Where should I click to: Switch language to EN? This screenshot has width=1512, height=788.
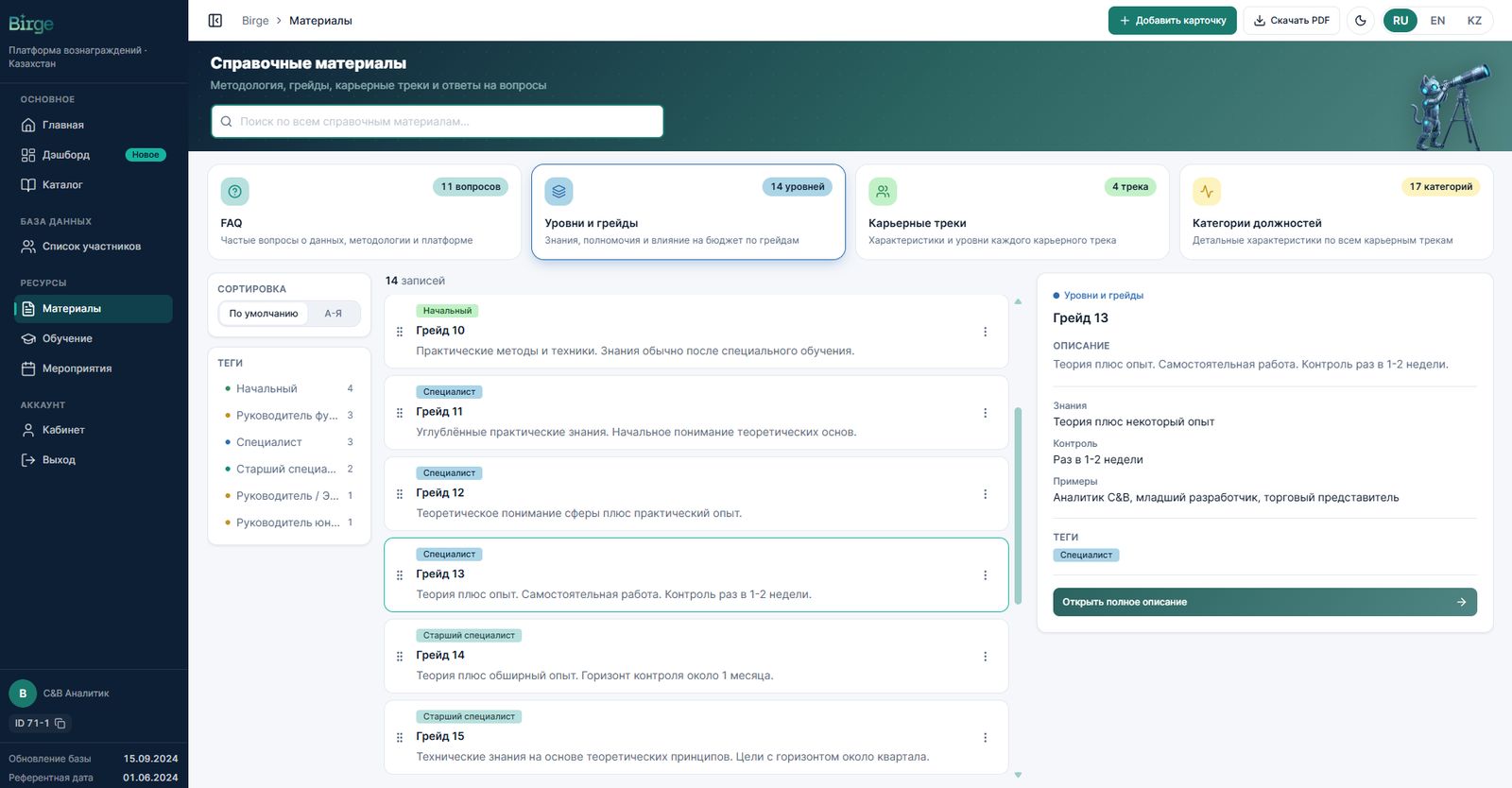coord(1437,20)
